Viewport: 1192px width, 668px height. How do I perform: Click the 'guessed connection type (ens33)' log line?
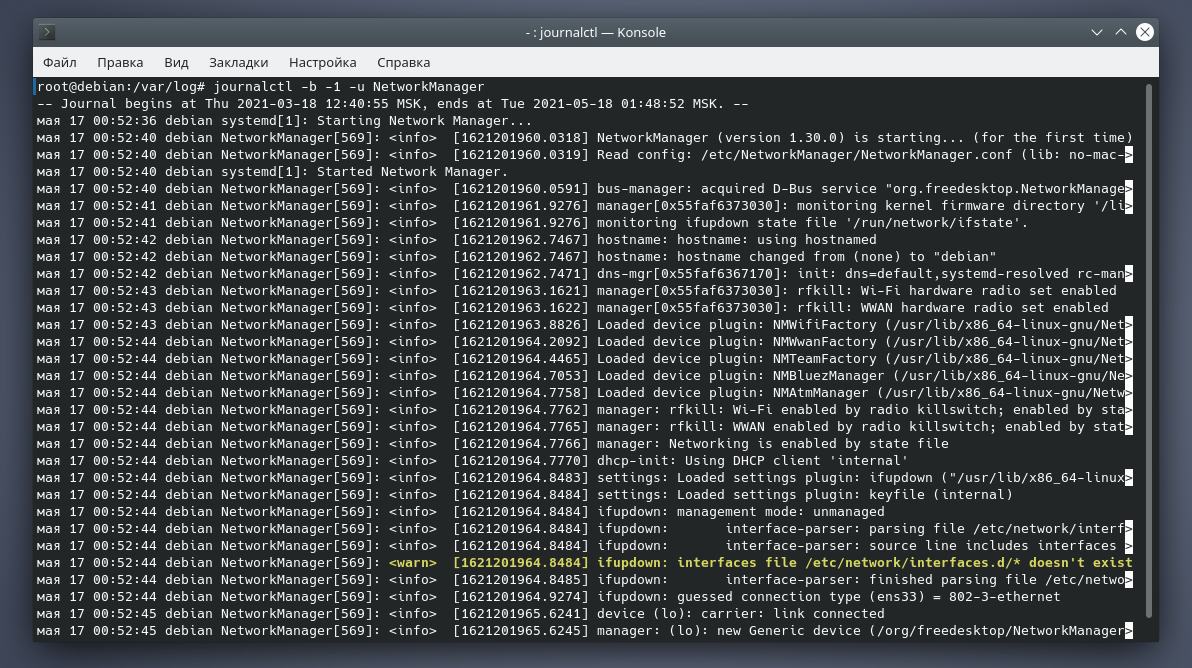coord(828,597)
